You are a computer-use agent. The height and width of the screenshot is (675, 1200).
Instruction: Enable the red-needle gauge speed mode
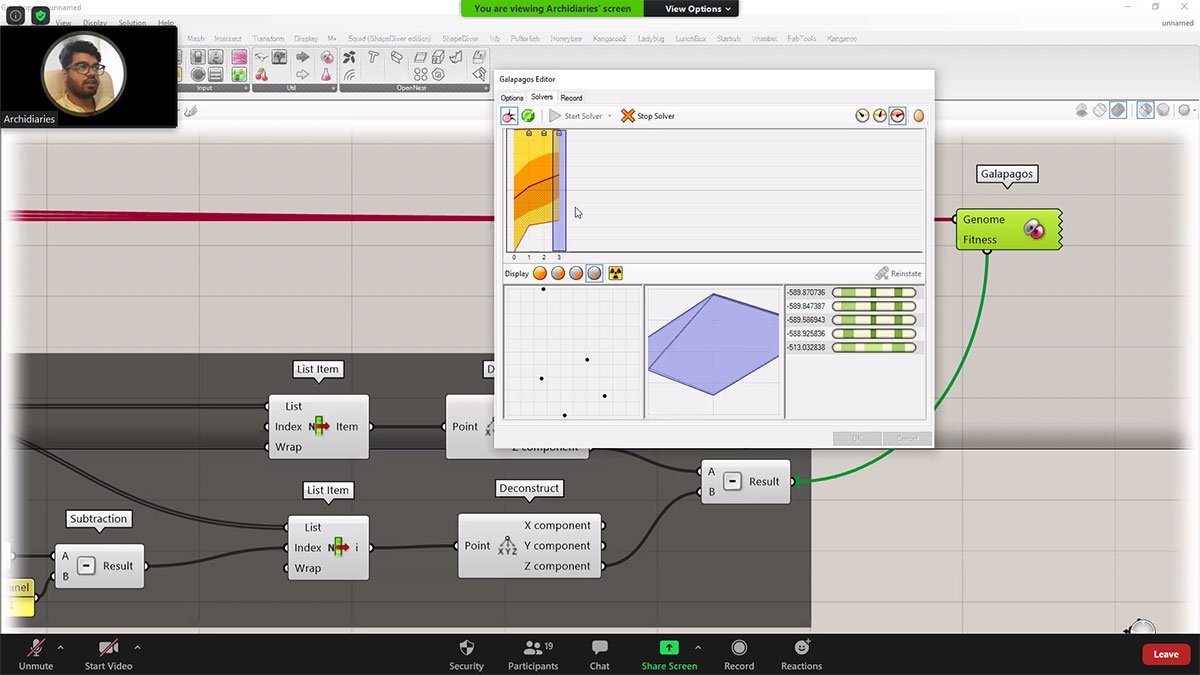click(x=898, y=116)
